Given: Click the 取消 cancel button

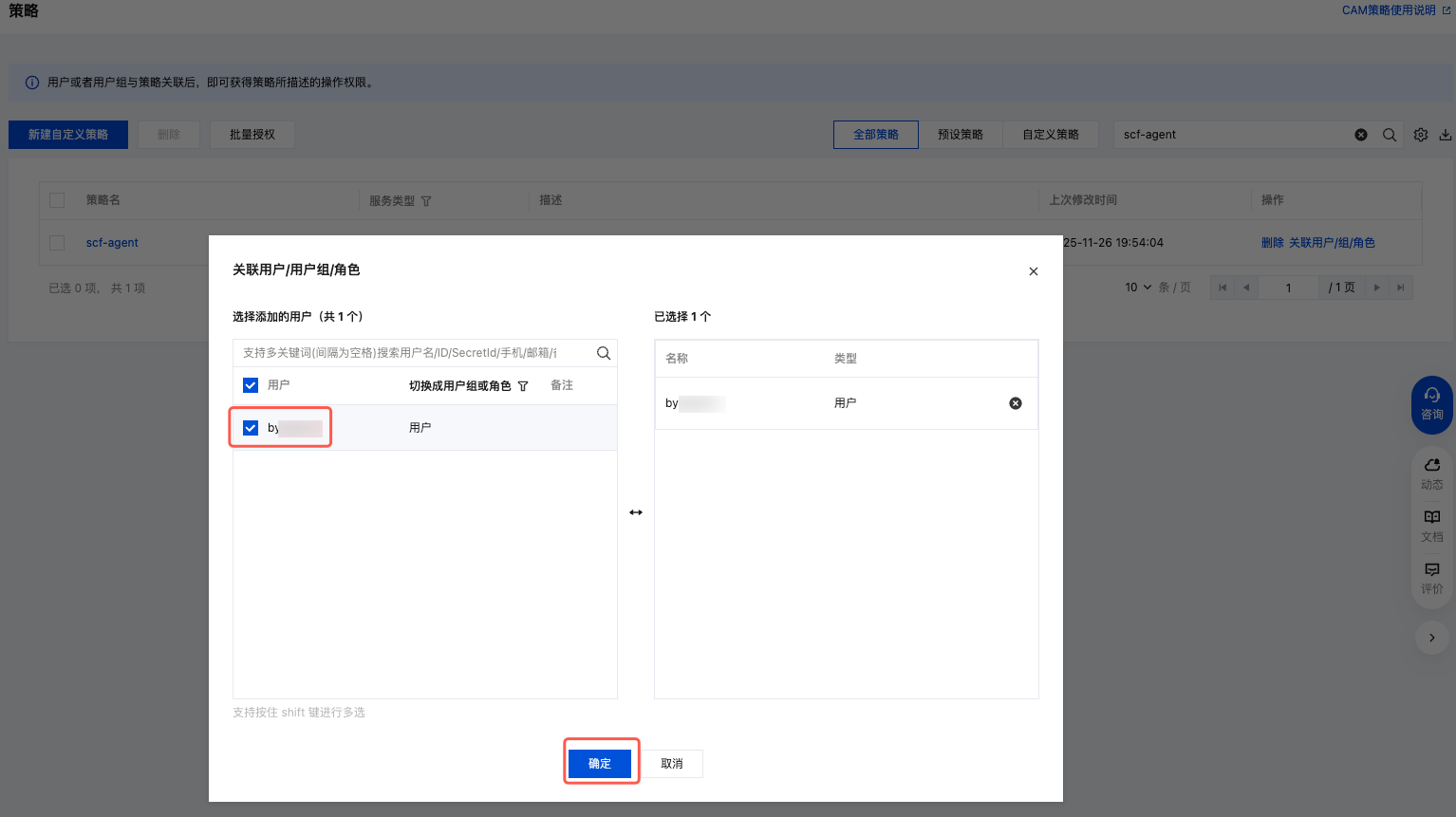Looking at the screenshot, I should tap(672, 763).
